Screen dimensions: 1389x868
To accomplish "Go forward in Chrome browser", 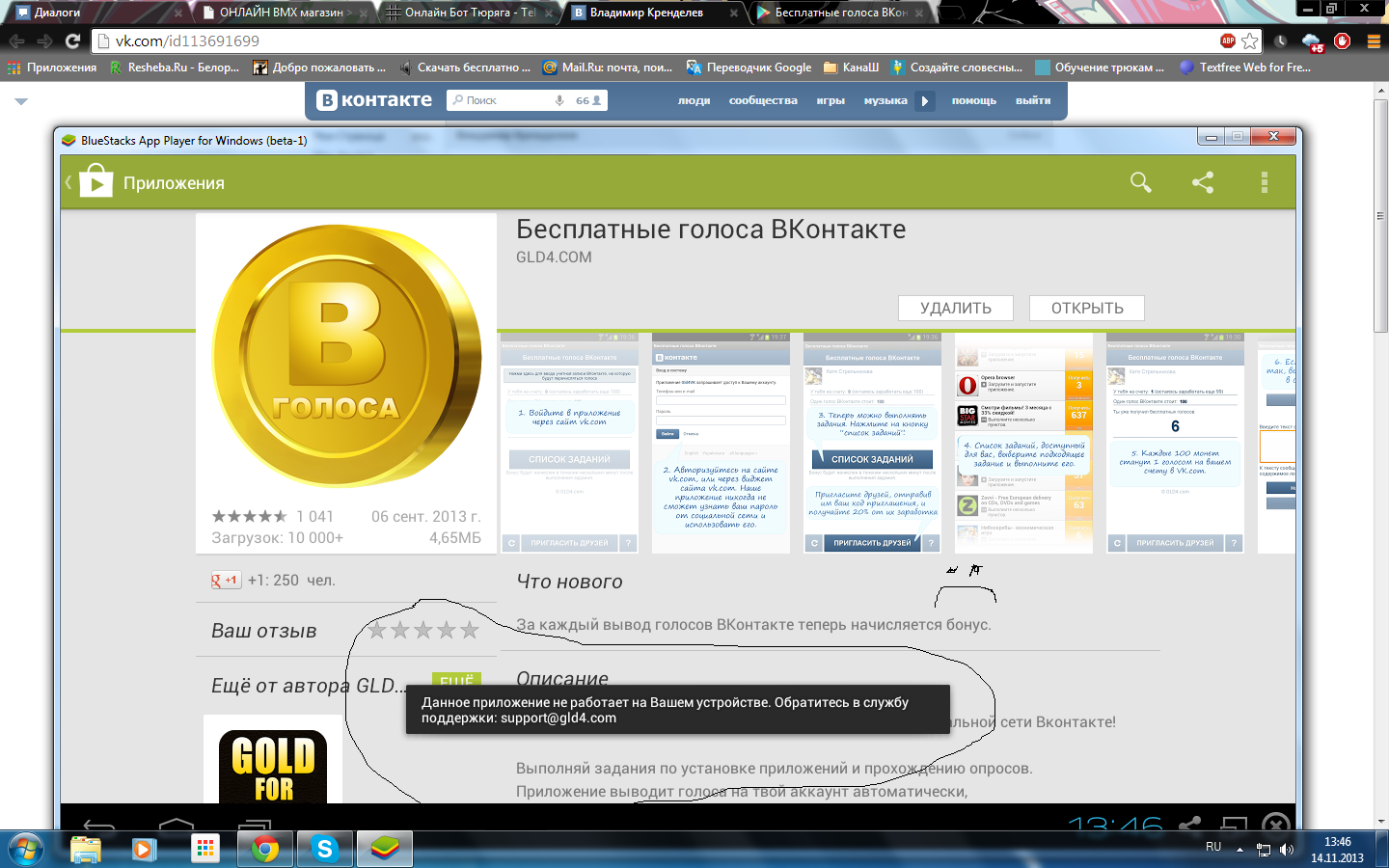I will [44, 41].
